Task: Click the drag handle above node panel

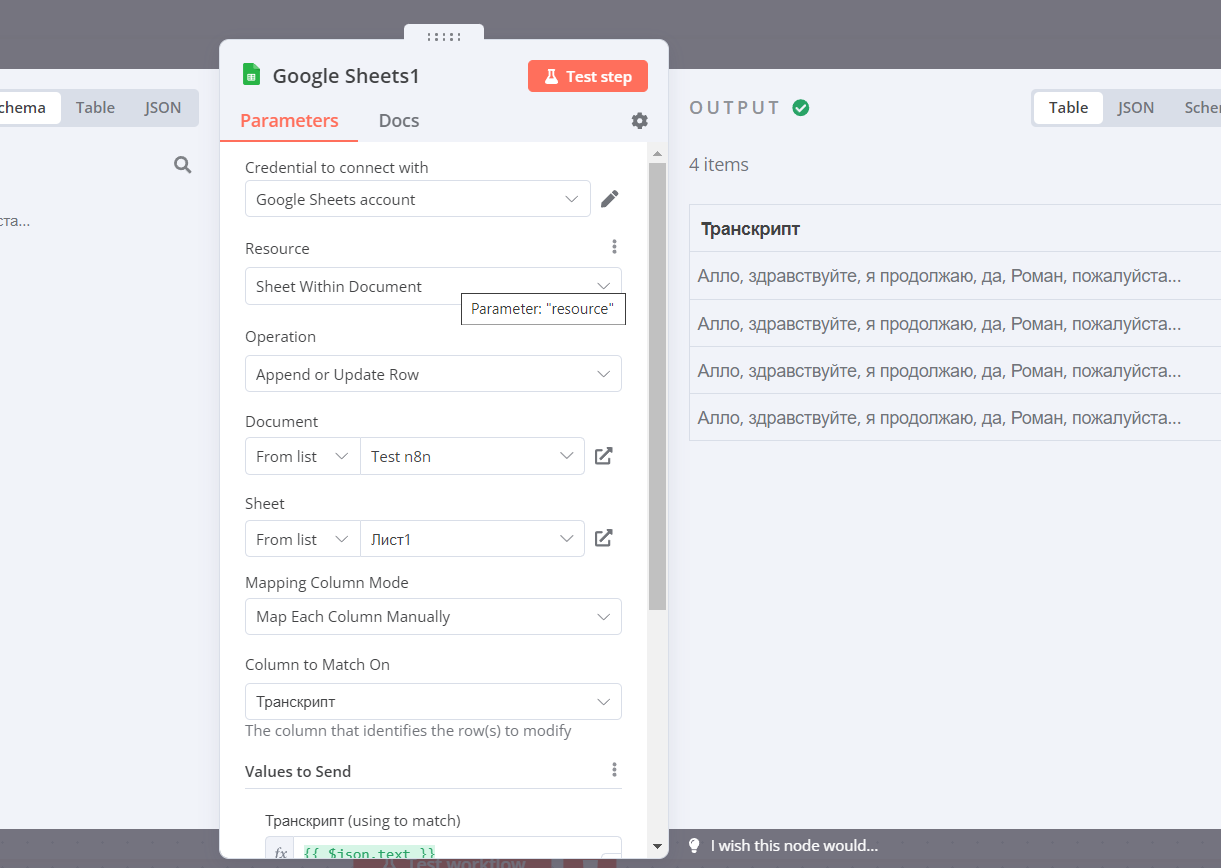Action: coord(444,36)
